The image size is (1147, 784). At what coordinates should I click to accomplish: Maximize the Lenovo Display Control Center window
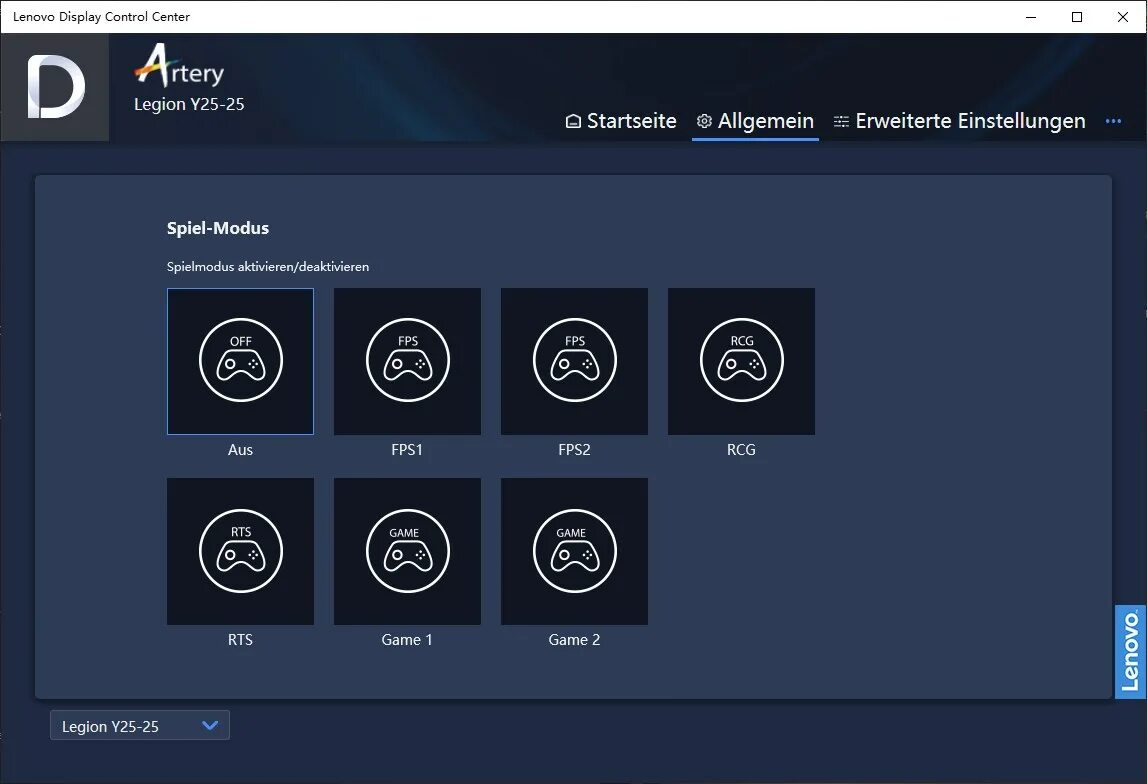coord(1077,17)
